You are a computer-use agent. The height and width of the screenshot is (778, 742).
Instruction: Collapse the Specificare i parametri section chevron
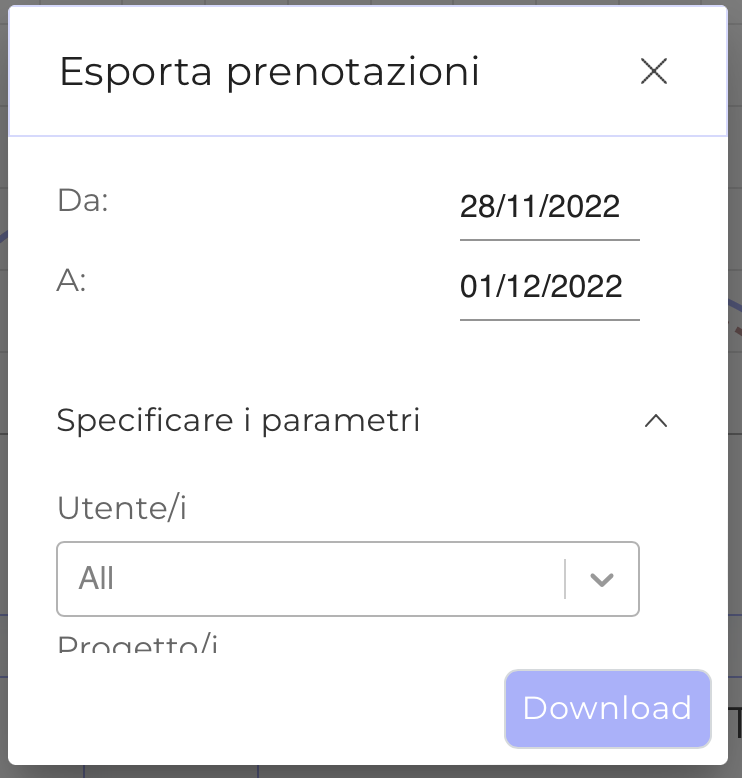(x=656, y=421)
